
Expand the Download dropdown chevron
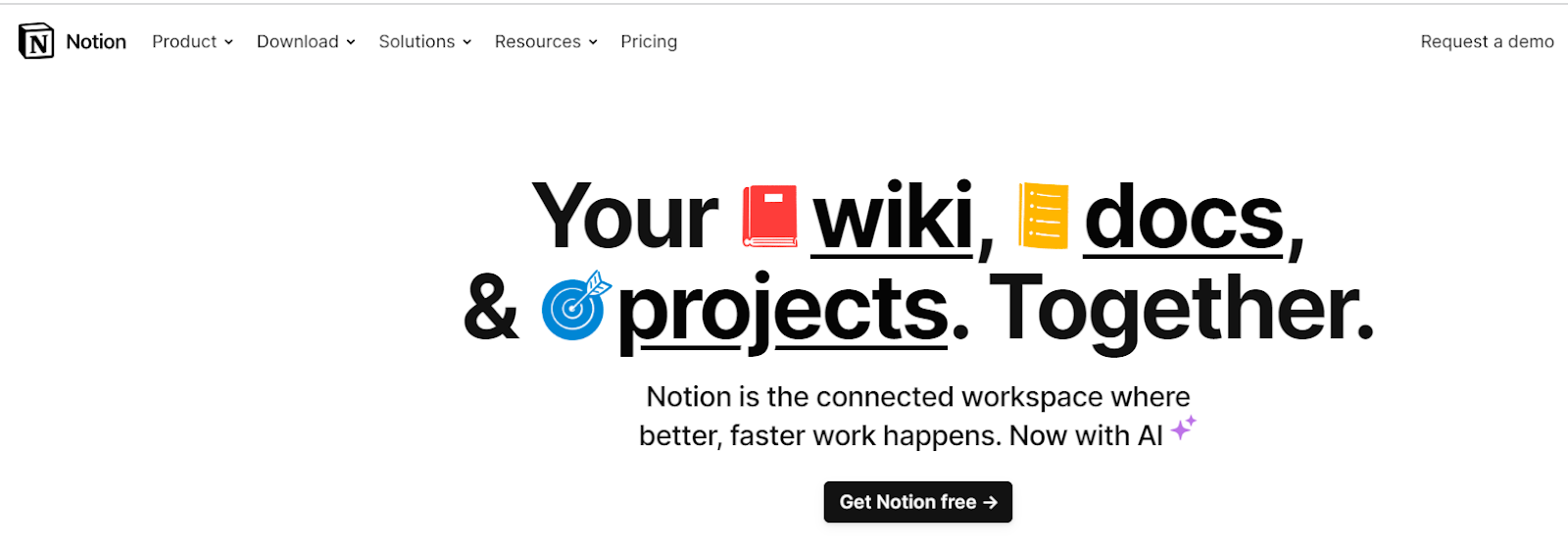351,42
